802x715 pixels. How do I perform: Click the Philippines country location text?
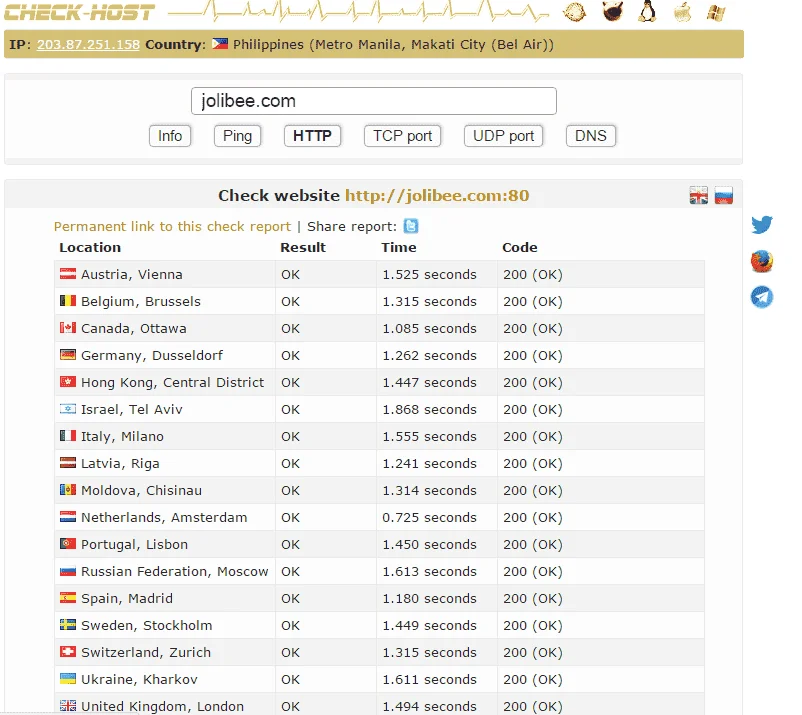[393, 44]
